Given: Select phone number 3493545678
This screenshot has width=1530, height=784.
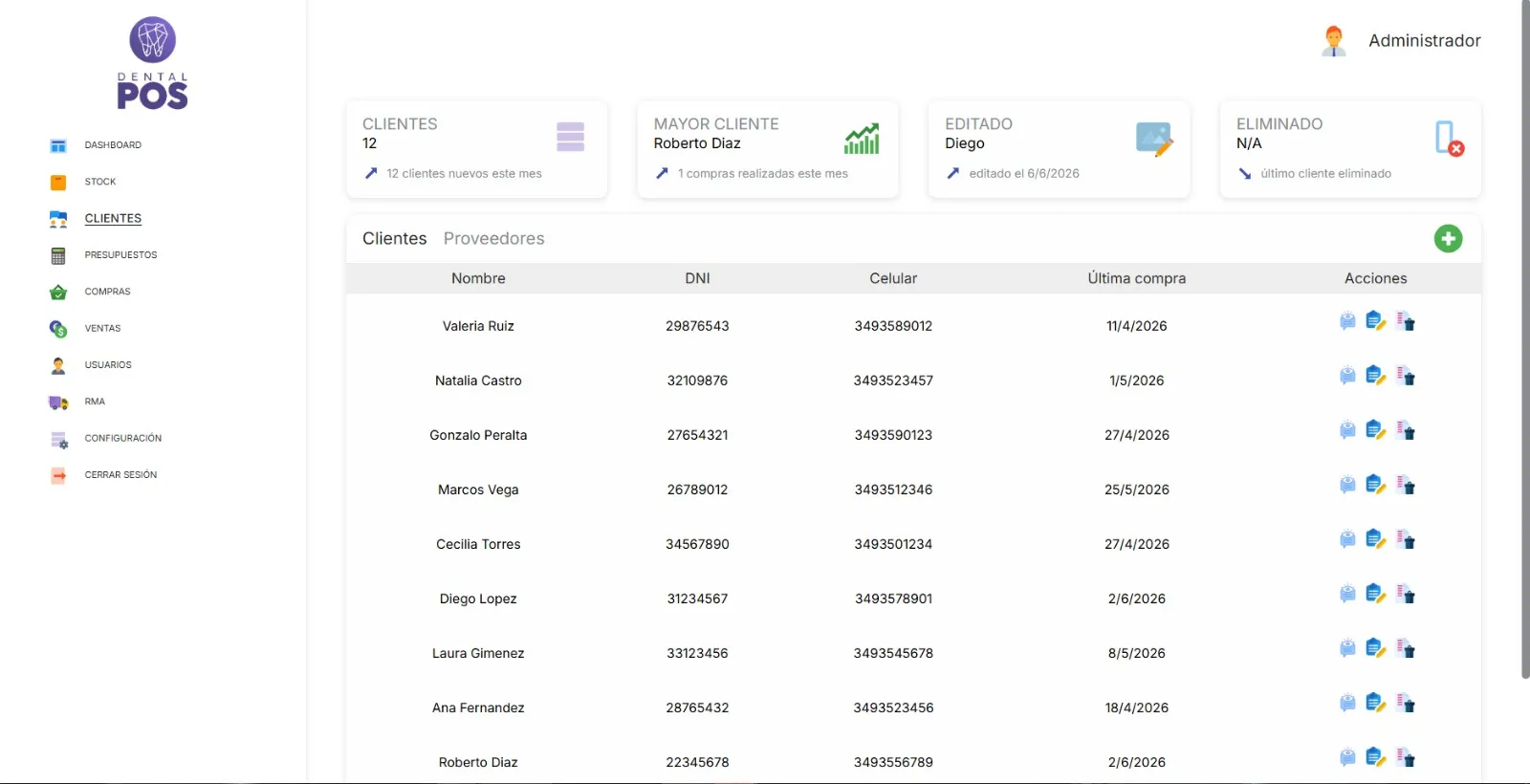Looking at the screenshot, I should point(893,653).
